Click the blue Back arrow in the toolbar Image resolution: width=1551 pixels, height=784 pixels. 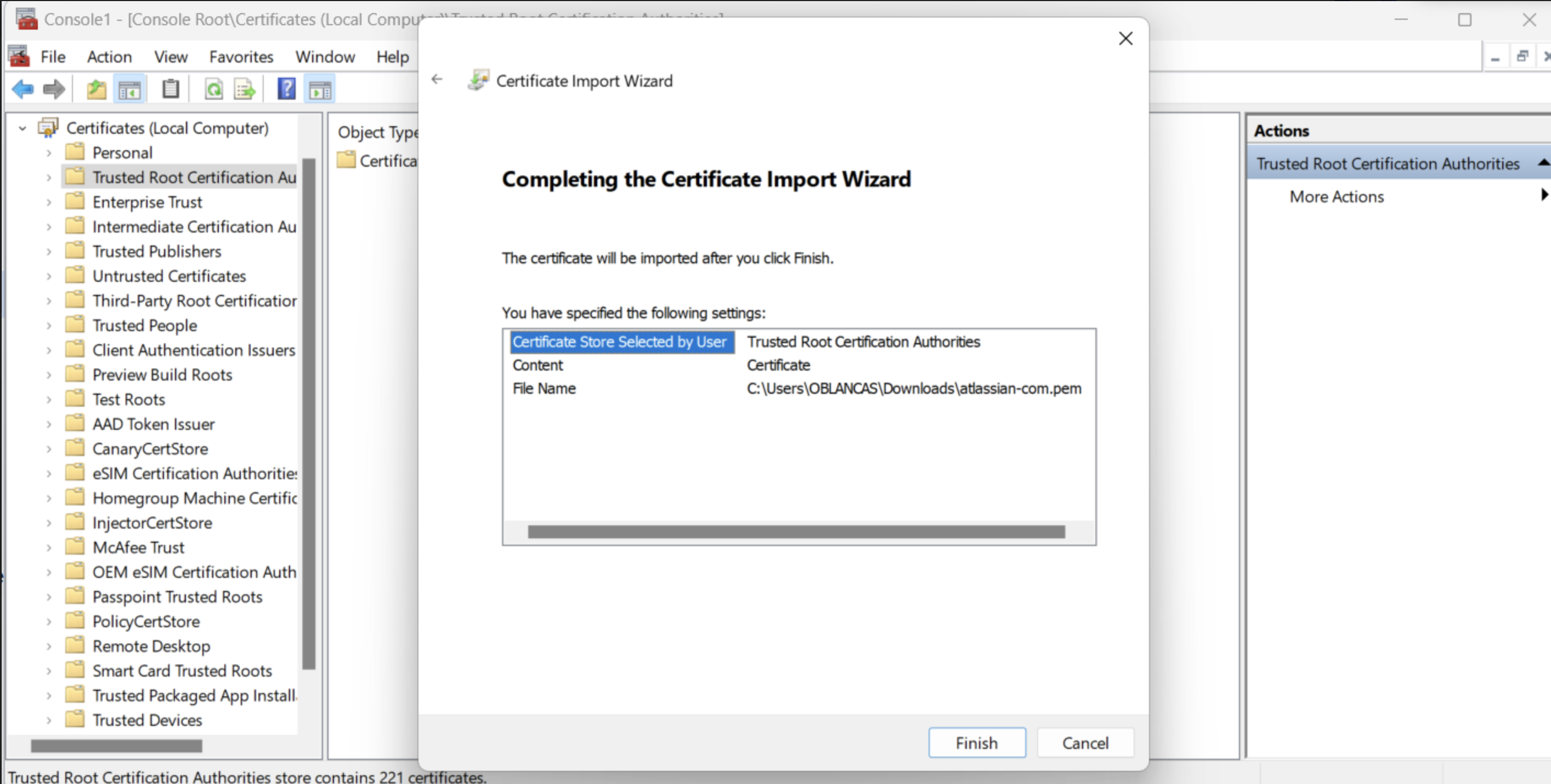pos(23,90)
